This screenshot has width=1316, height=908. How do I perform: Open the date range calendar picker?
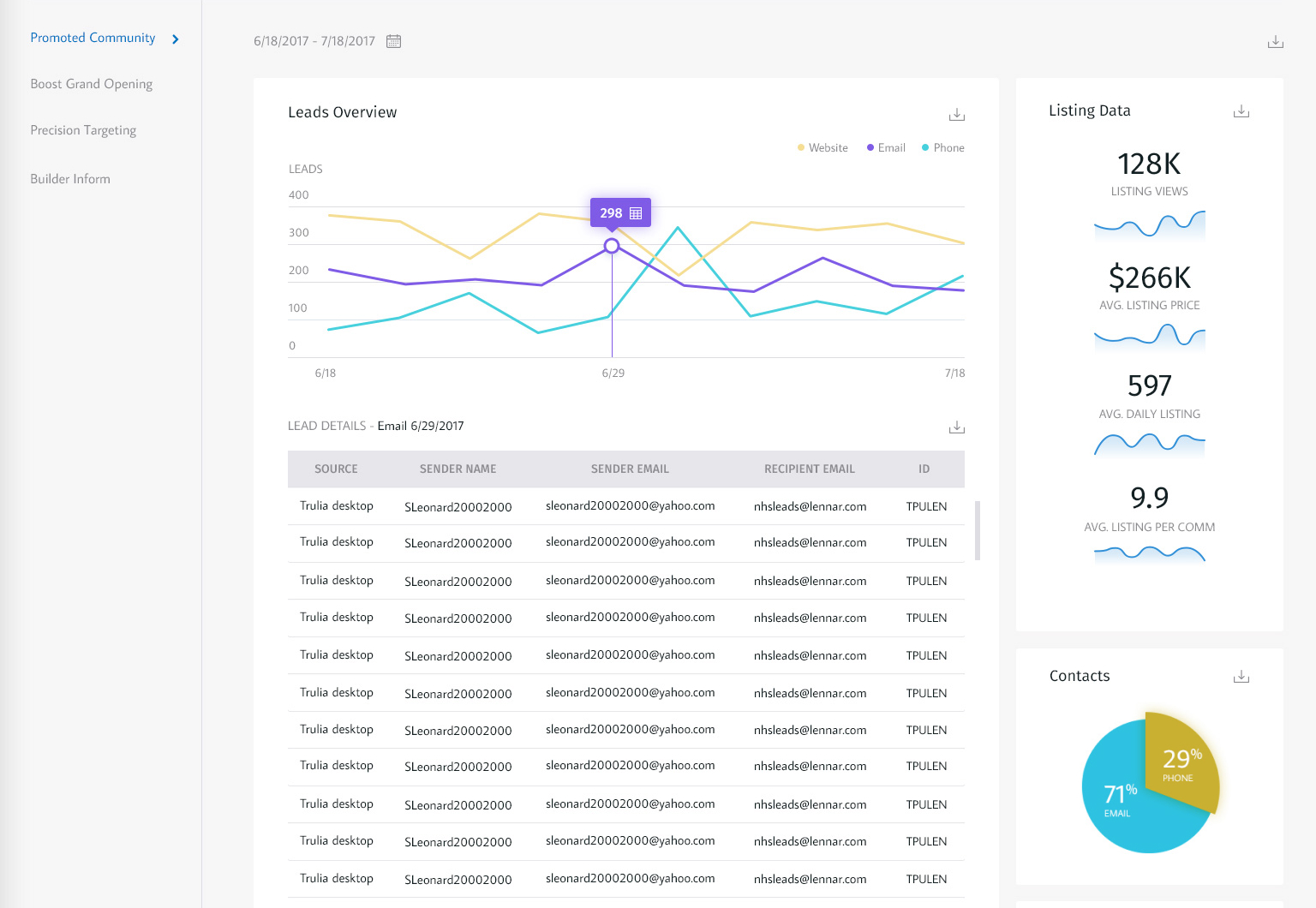393,41
